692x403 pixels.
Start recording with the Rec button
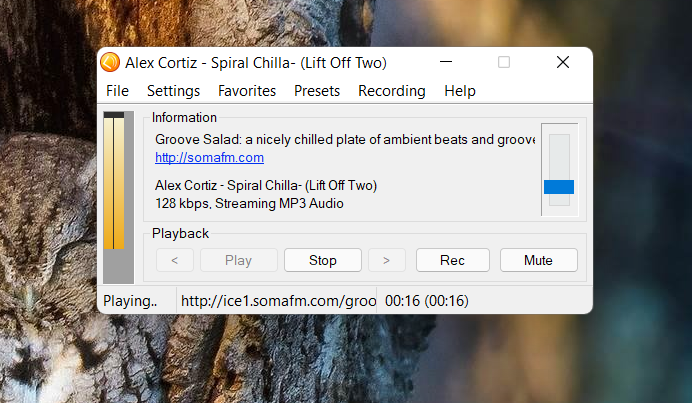pyautogui.click(x=452, y=260)
